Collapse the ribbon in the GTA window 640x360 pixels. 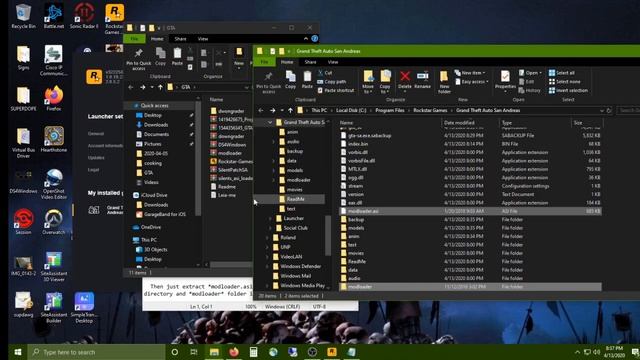pyautogui.click(x=306, y=38)
